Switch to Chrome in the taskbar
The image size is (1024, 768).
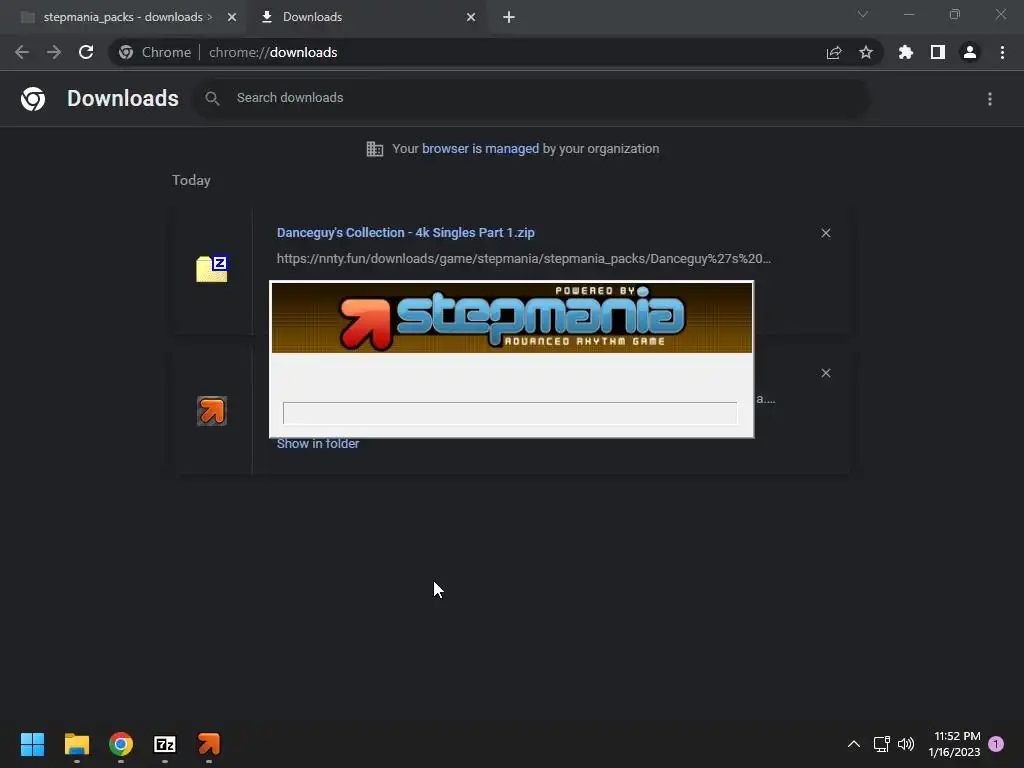pyautogui.click(x=121, y=744)
